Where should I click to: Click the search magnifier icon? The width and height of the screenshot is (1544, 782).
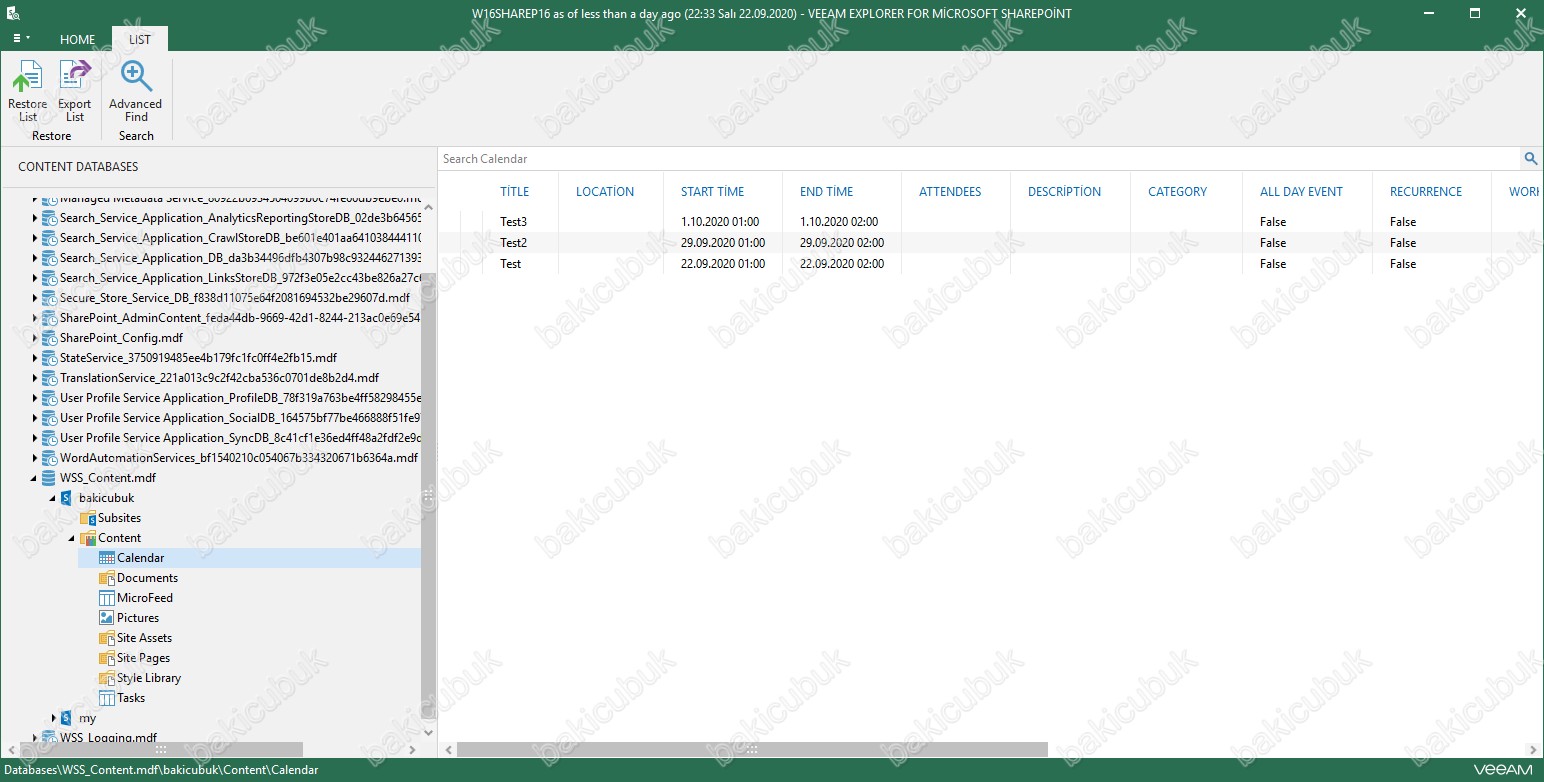point(1530,158)
